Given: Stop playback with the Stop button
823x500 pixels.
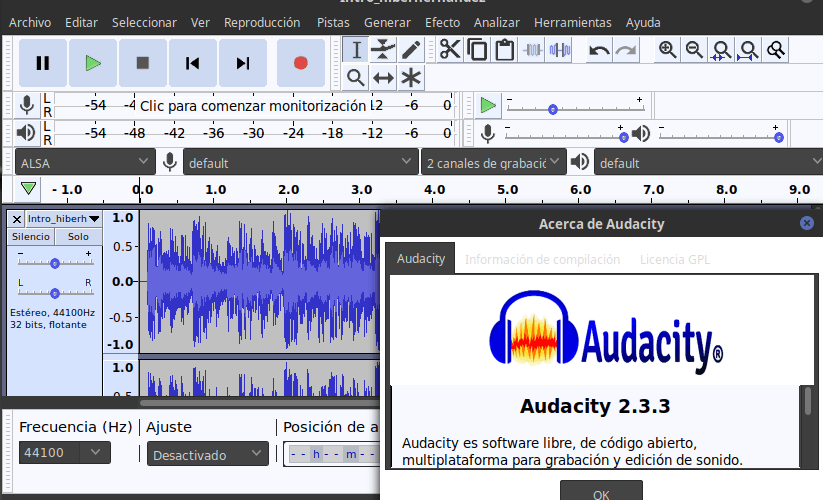Looking at the screenshot, I should point(143,63).
